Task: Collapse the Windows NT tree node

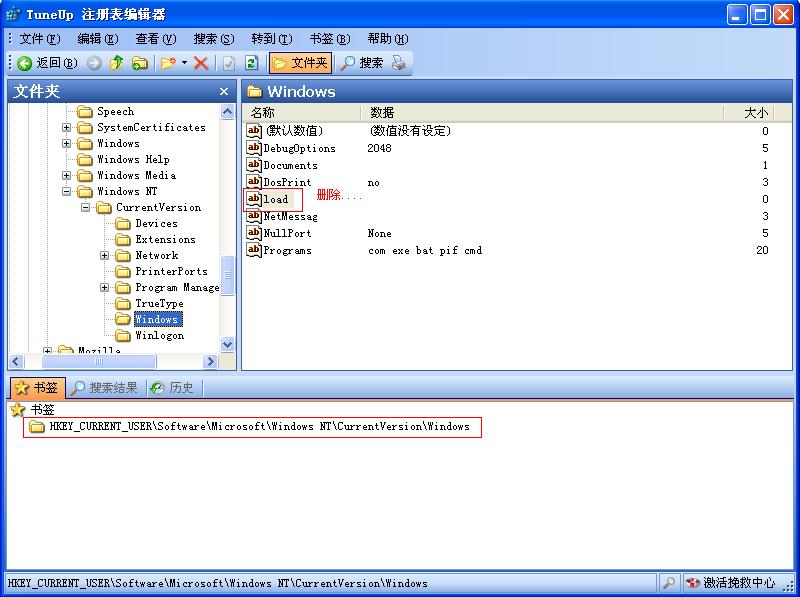Action: click(66, 191)
